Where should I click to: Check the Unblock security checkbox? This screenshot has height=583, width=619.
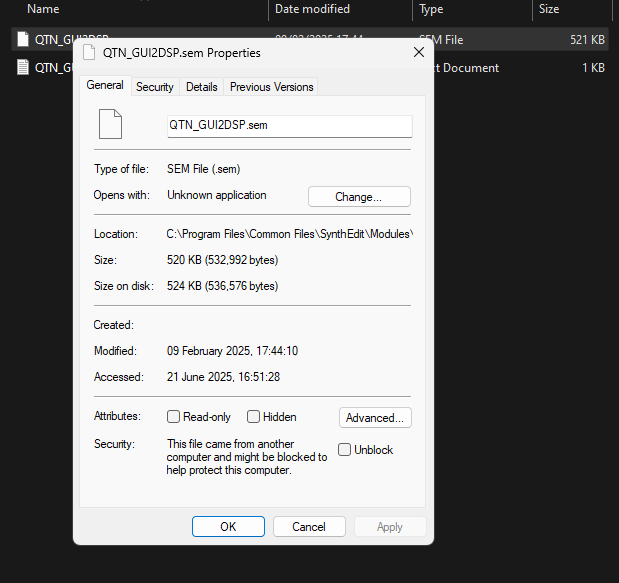(345, 450)
